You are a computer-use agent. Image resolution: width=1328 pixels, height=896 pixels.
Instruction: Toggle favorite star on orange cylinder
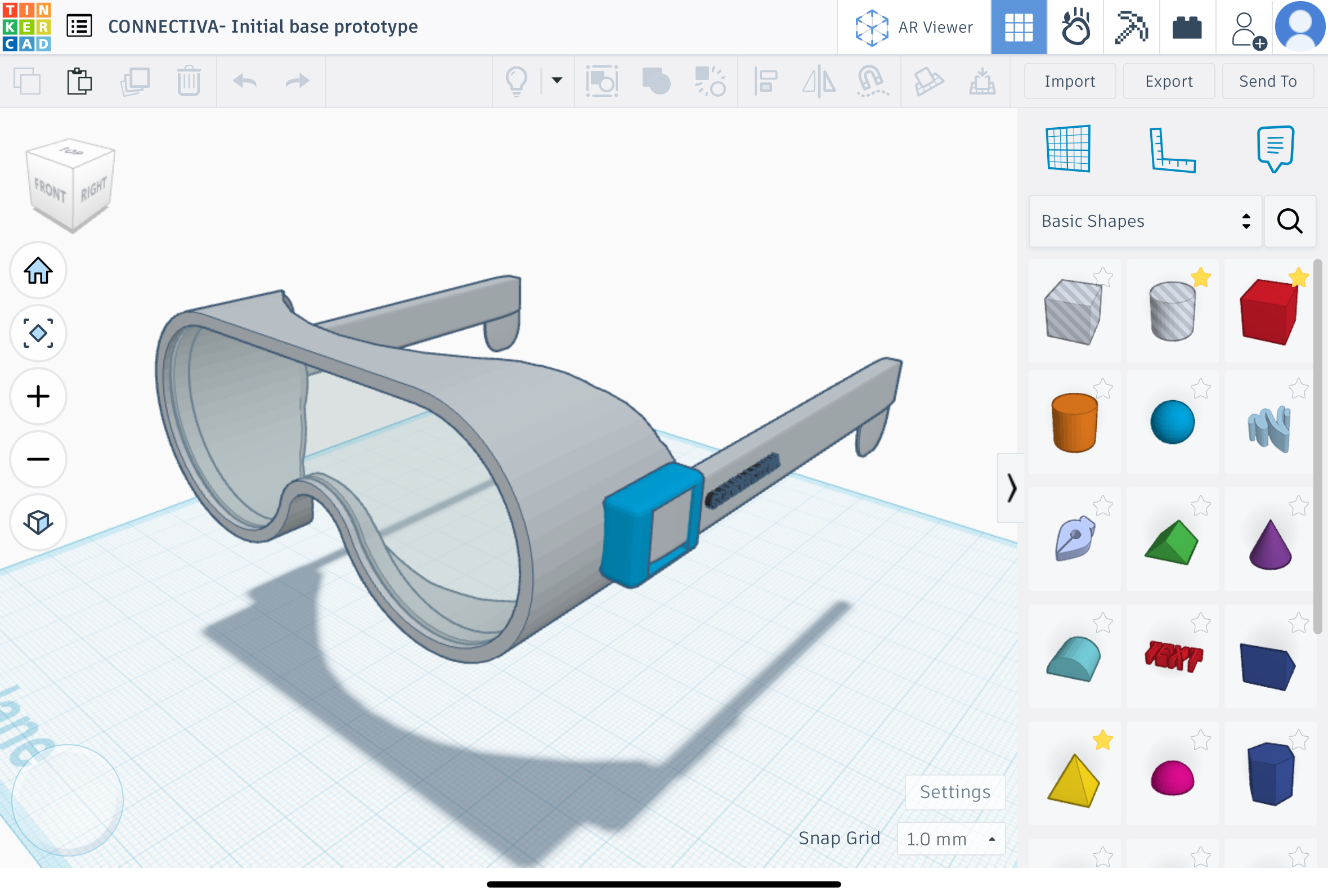tap(1102, 389)
